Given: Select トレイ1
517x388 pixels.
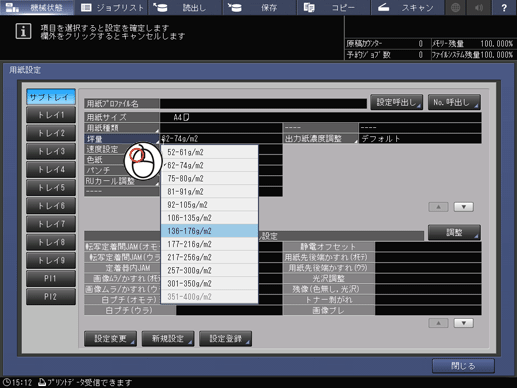Looking at the screenshot, I should [x=51, y=115].
